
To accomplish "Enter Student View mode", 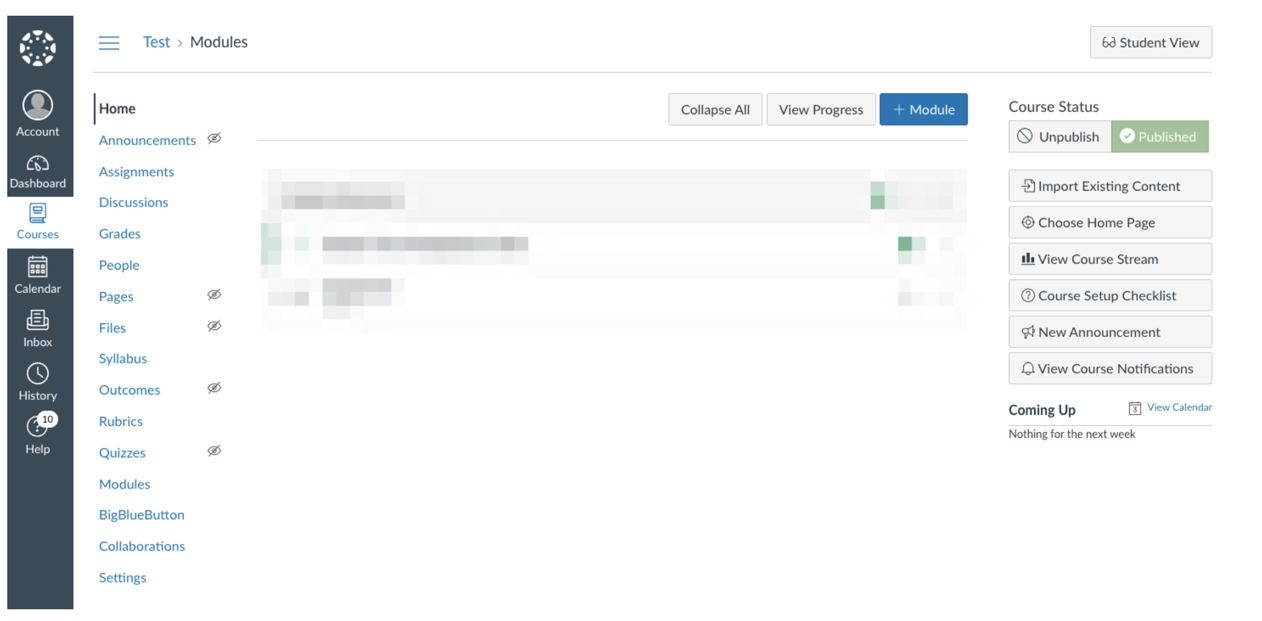I will click(x=1150, y=42).
